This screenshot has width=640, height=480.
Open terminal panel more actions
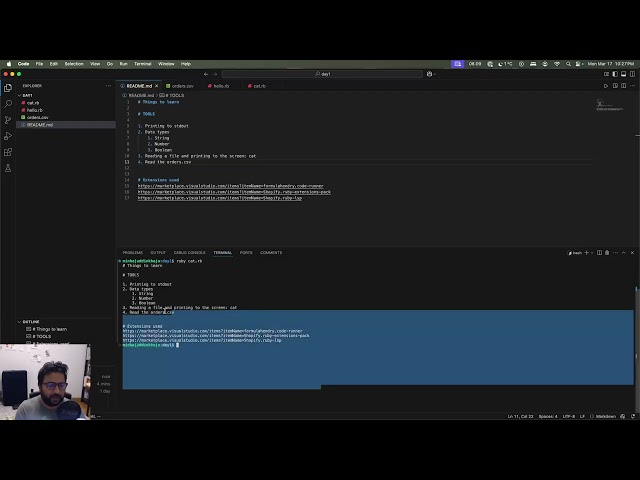pyautogui.click(x=615, y=253)
